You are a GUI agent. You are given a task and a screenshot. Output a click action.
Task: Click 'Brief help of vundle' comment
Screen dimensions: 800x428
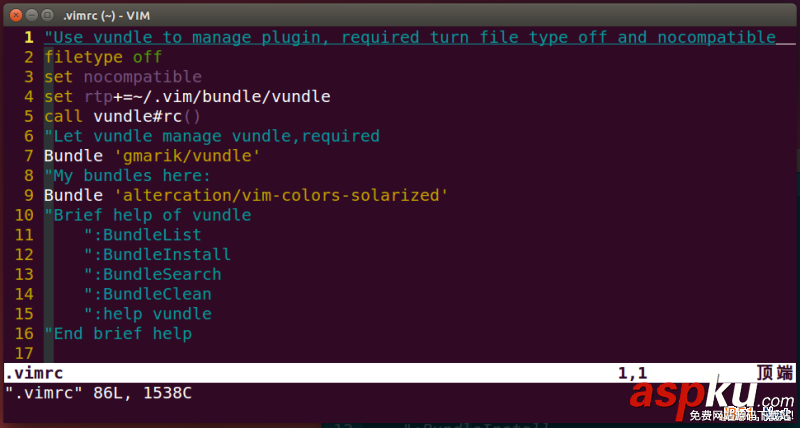pyautogui.click(x=148, y=215)
